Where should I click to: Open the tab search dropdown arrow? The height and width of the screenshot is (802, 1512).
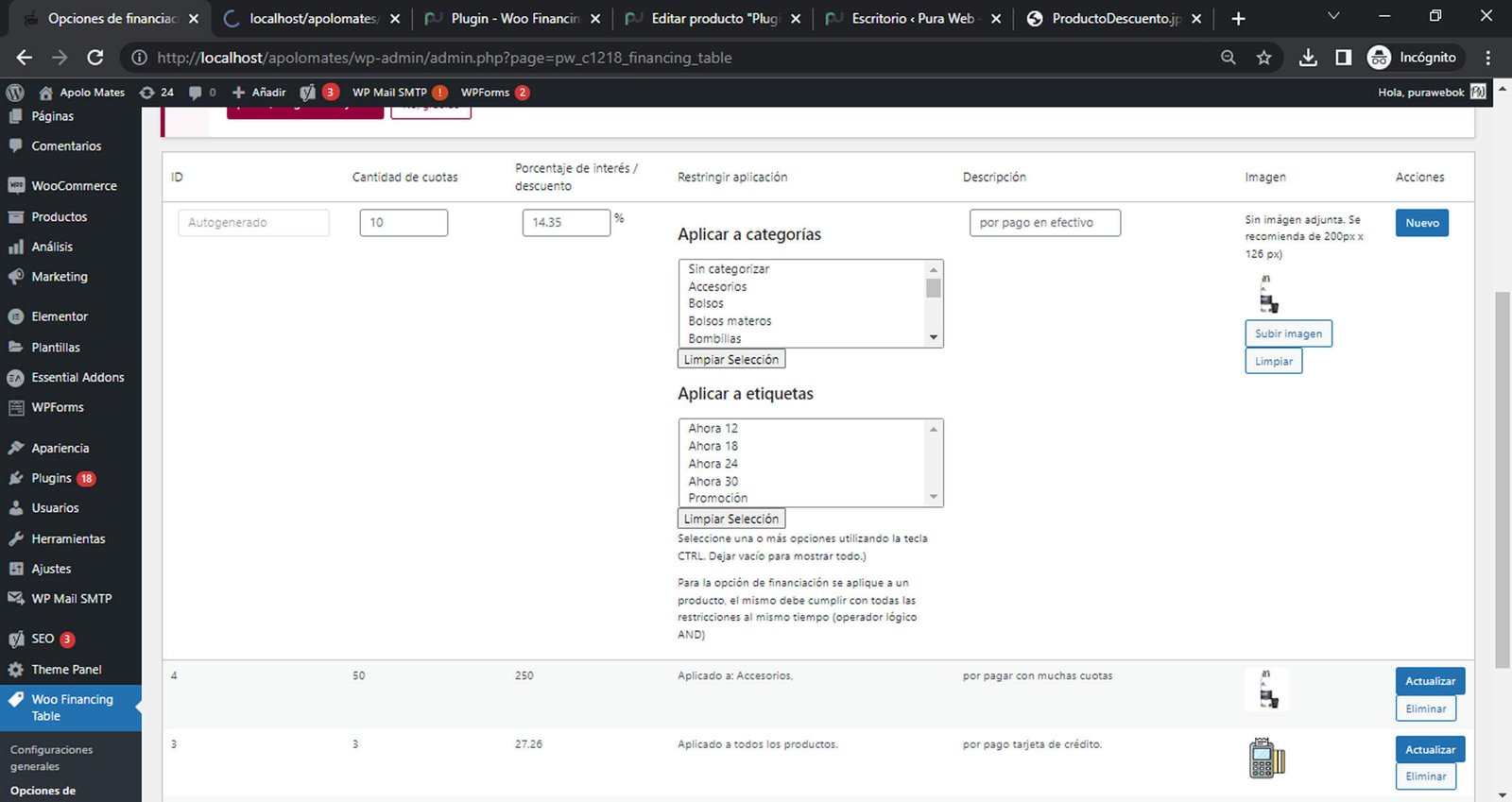click(1333, 16)
